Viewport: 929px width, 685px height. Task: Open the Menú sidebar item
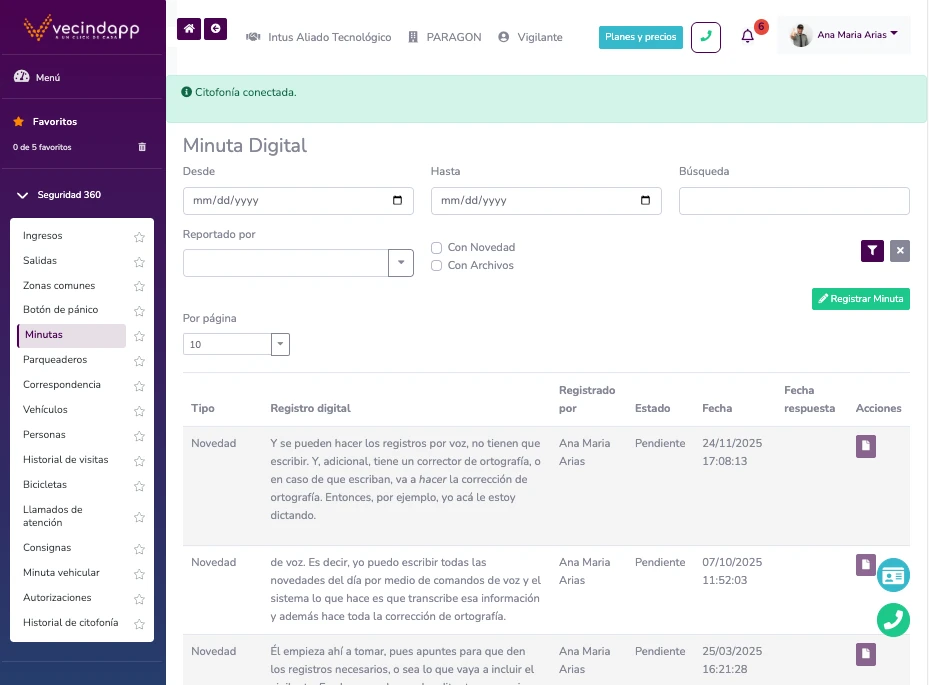(48, 75)
